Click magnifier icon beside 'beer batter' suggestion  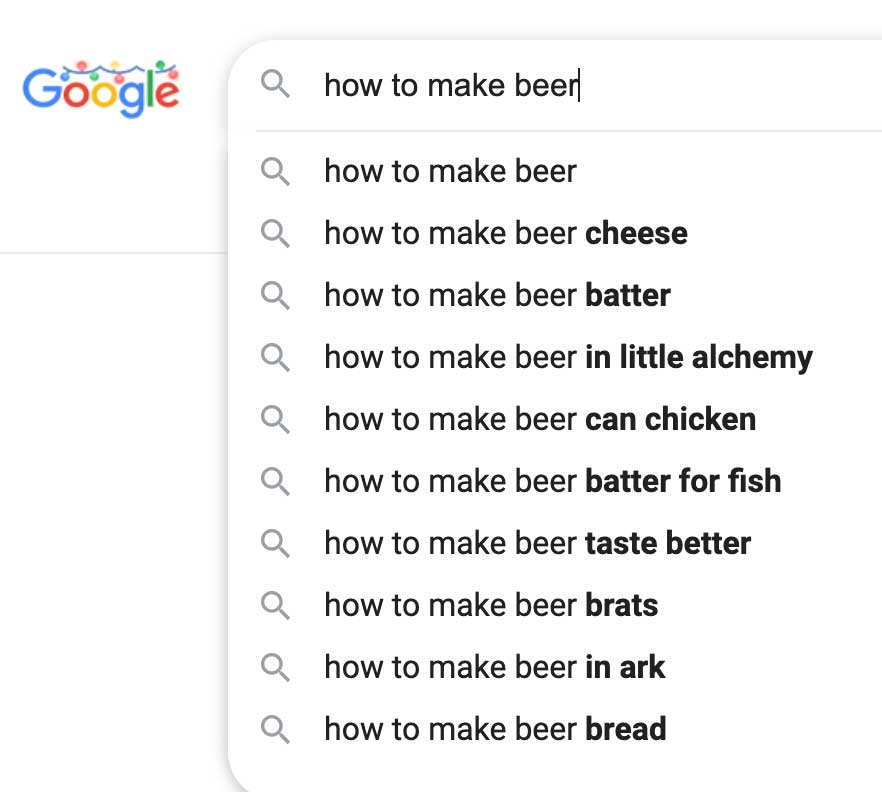(275, 295)
